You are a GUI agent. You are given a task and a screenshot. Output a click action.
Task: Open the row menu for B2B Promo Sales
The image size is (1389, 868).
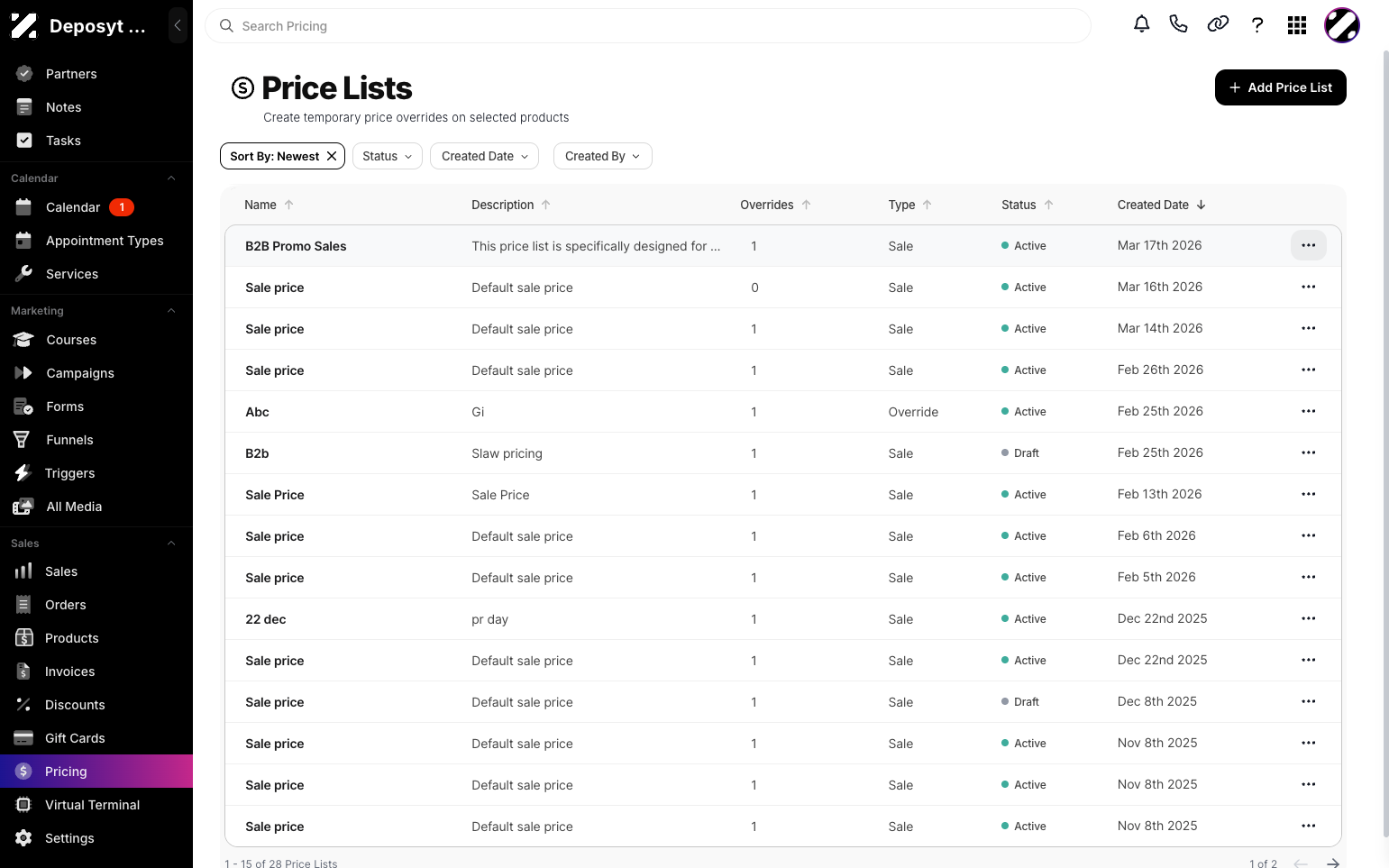[x=1309, y=245]
